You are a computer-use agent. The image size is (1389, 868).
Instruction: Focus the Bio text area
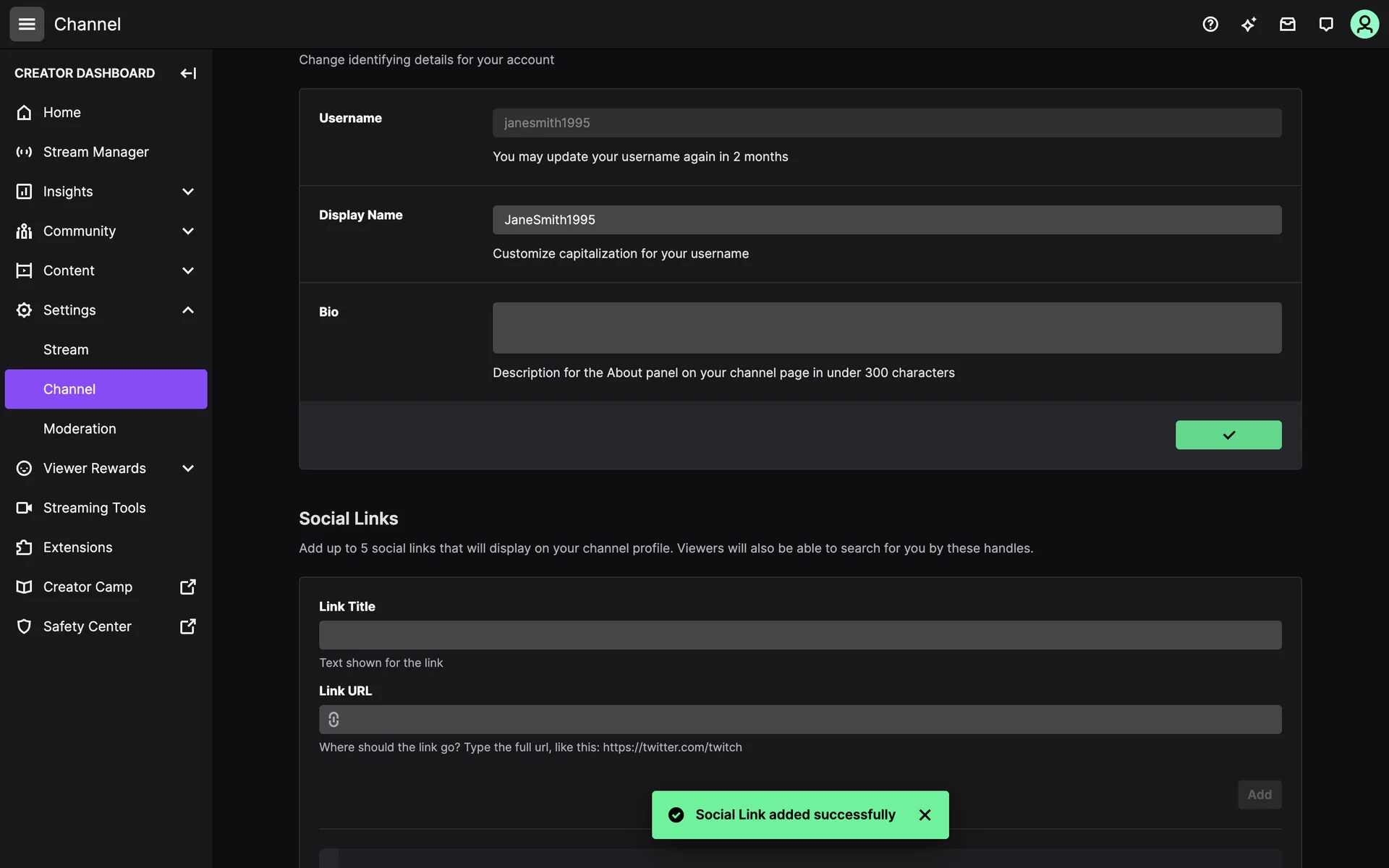(886, 328)
